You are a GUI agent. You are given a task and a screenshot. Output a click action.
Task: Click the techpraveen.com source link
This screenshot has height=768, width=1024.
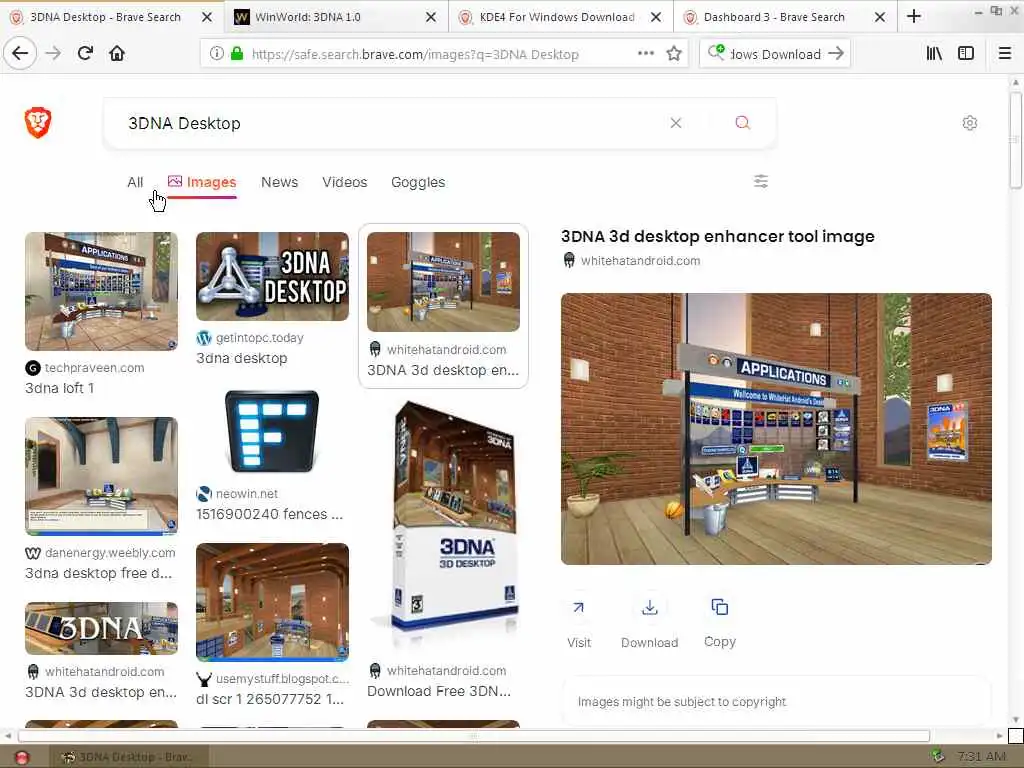(x=94, y=368)
